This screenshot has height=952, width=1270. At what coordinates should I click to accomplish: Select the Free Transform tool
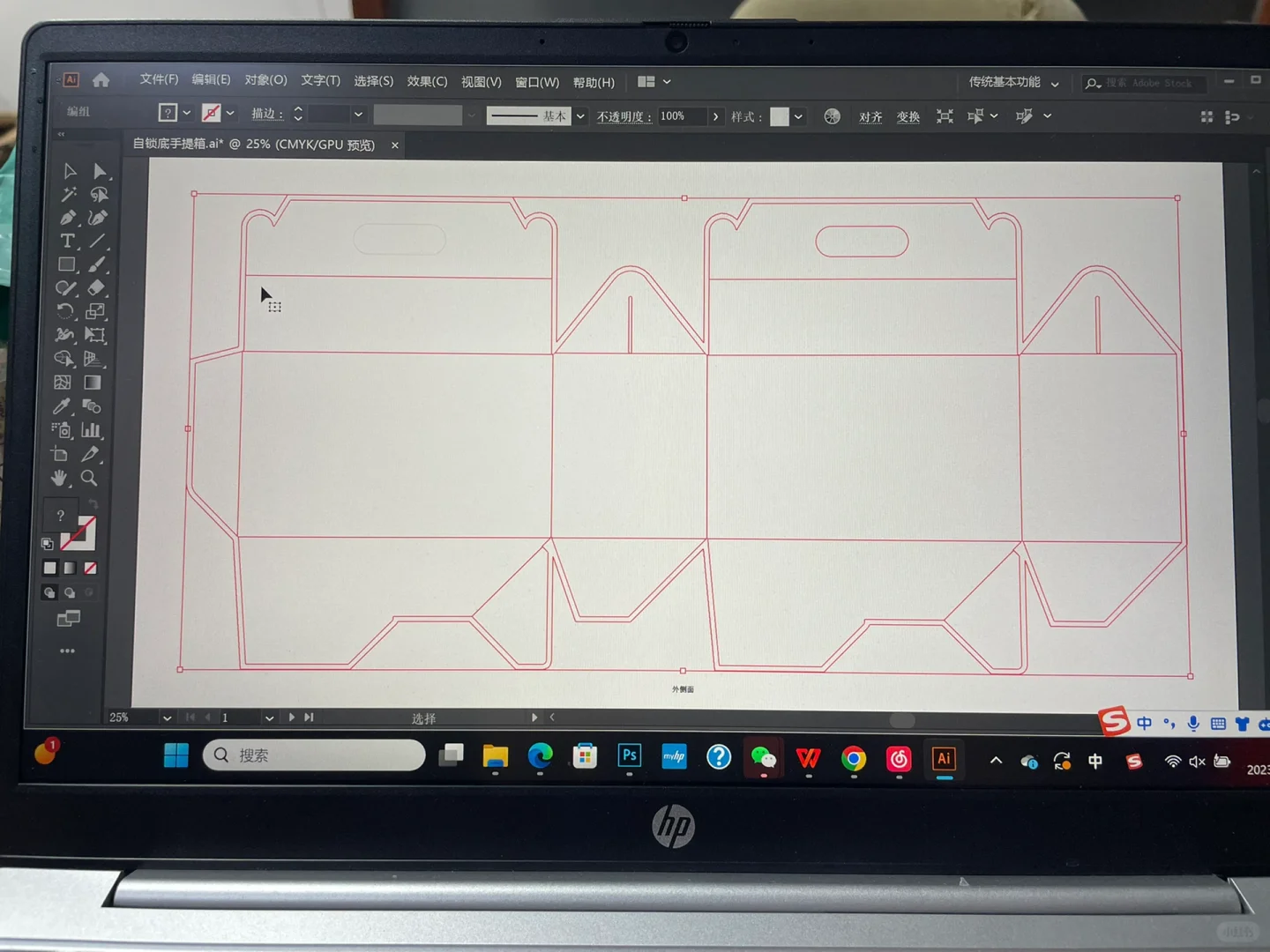pos(94,335)
